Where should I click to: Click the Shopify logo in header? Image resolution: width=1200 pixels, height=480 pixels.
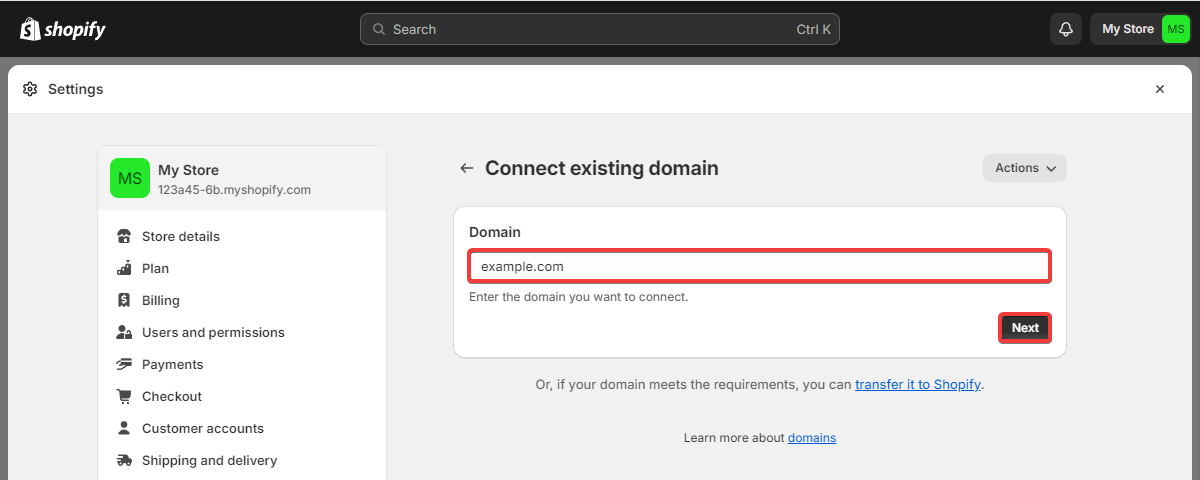pos(62,29)
